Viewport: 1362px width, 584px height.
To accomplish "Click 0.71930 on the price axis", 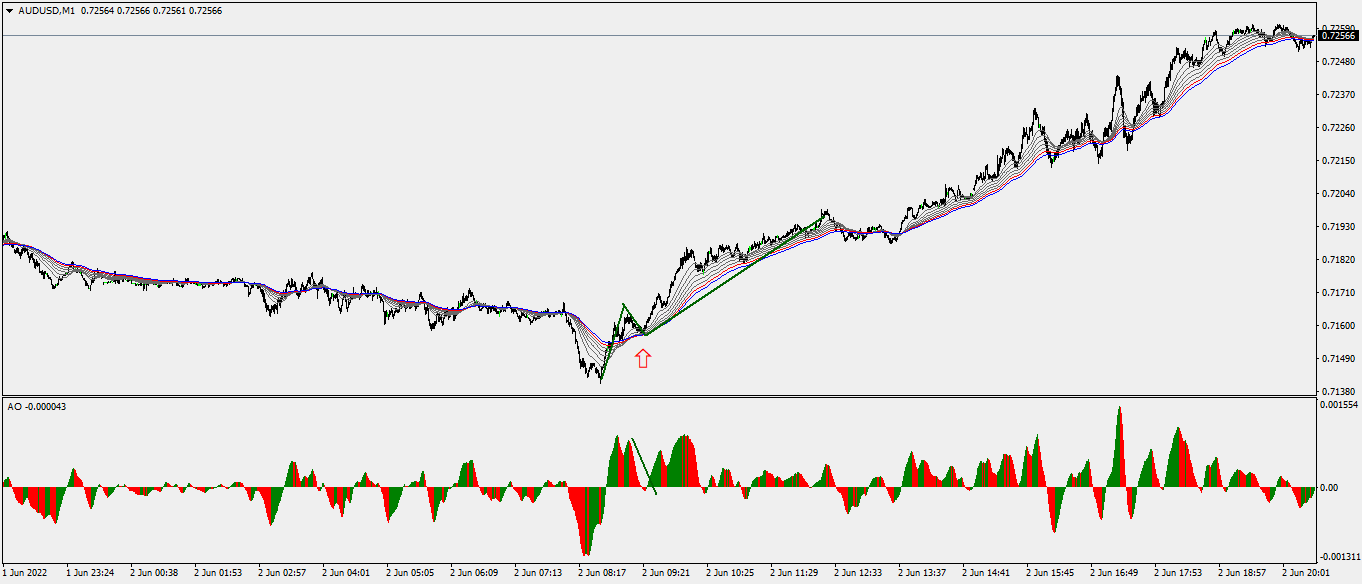I will pos(1338,227).
